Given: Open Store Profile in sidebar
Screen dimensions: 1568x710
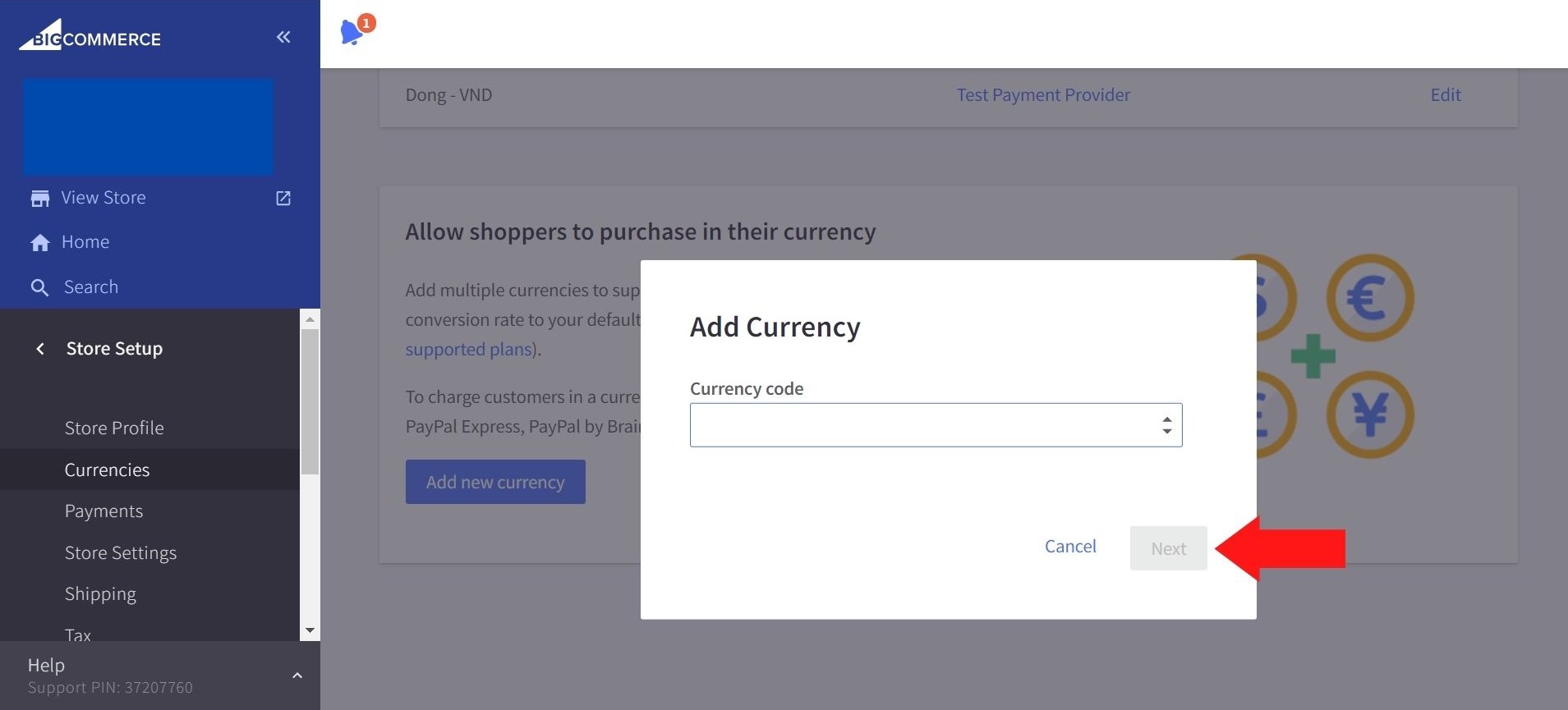Looking at the screenshot, I should tap(114, 428).
